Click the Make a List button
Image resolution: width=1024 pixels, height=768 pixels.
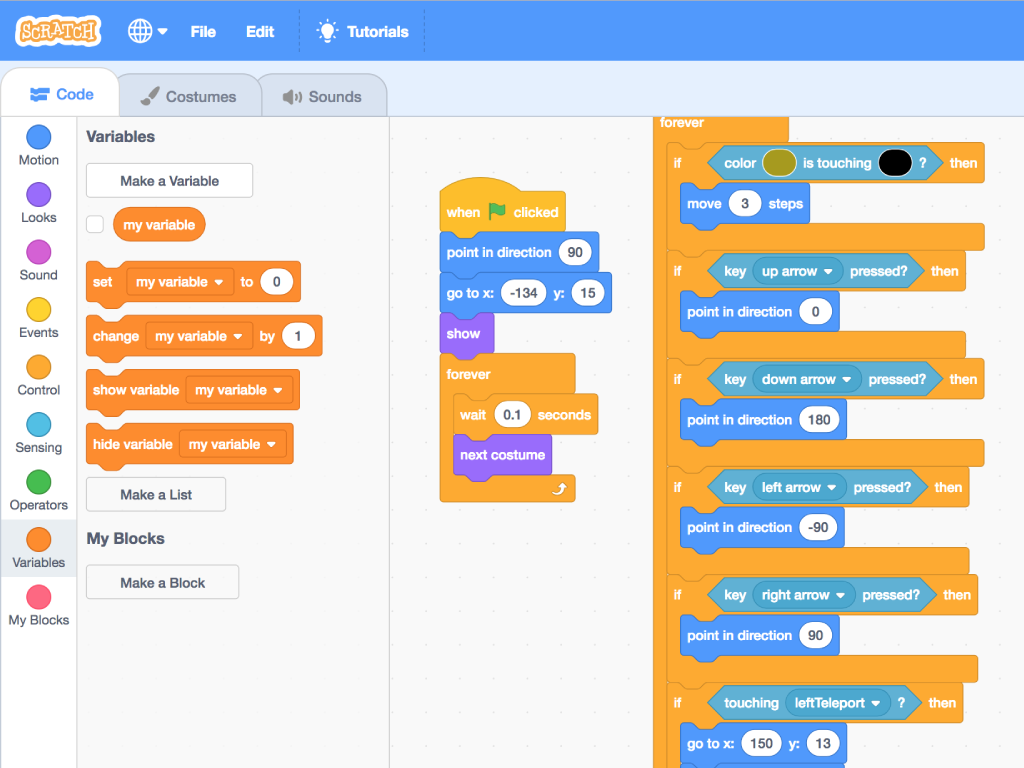click(x=156, y=494)
